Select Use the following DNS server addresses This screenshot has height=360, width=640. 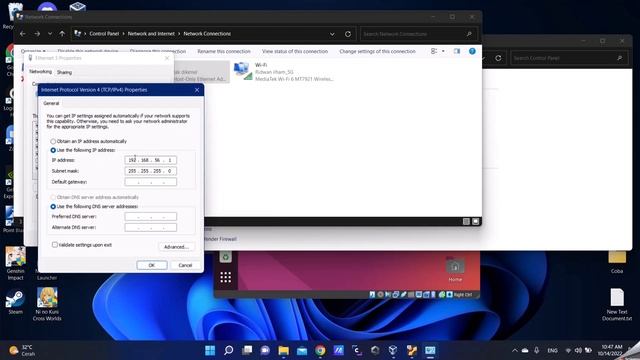(x=53, y=207)
